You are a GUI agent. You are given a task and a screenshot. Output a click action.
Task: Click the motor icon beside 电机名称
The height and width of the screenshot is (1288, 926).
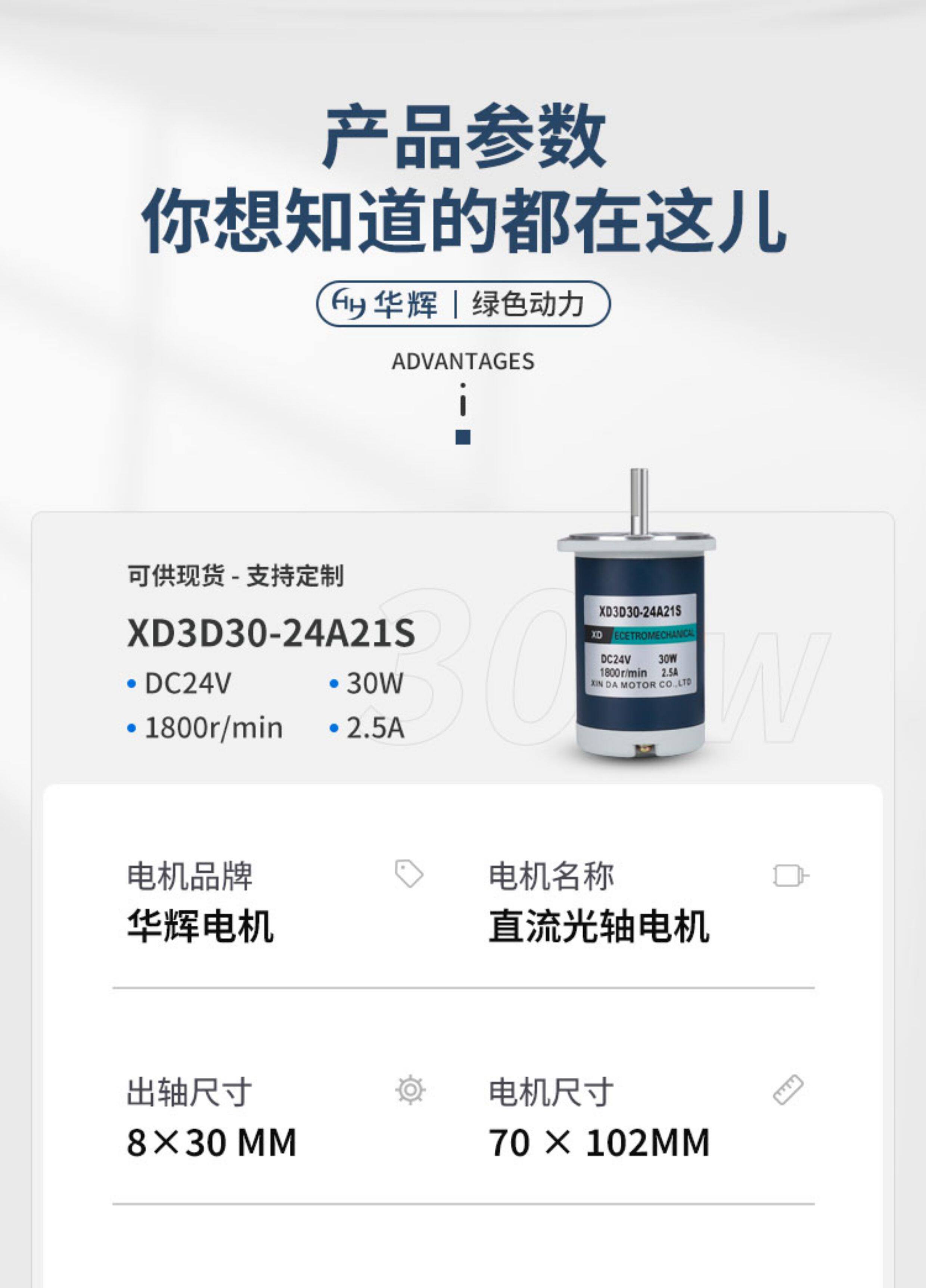pos(791,875)
